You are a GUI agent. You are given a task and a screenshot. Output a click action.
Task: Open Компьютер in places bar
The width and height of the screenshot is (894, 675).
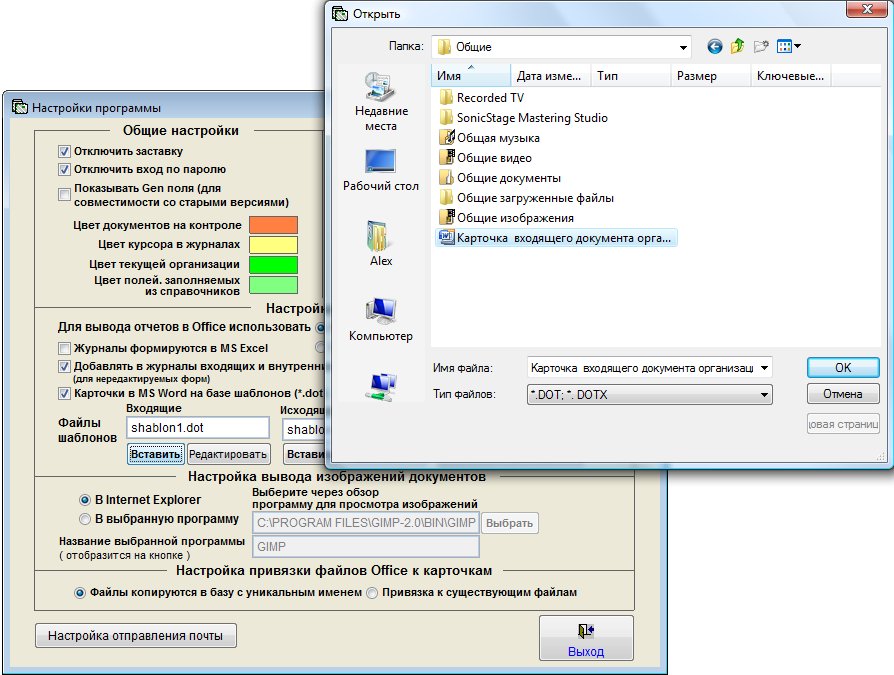[381, 320]
